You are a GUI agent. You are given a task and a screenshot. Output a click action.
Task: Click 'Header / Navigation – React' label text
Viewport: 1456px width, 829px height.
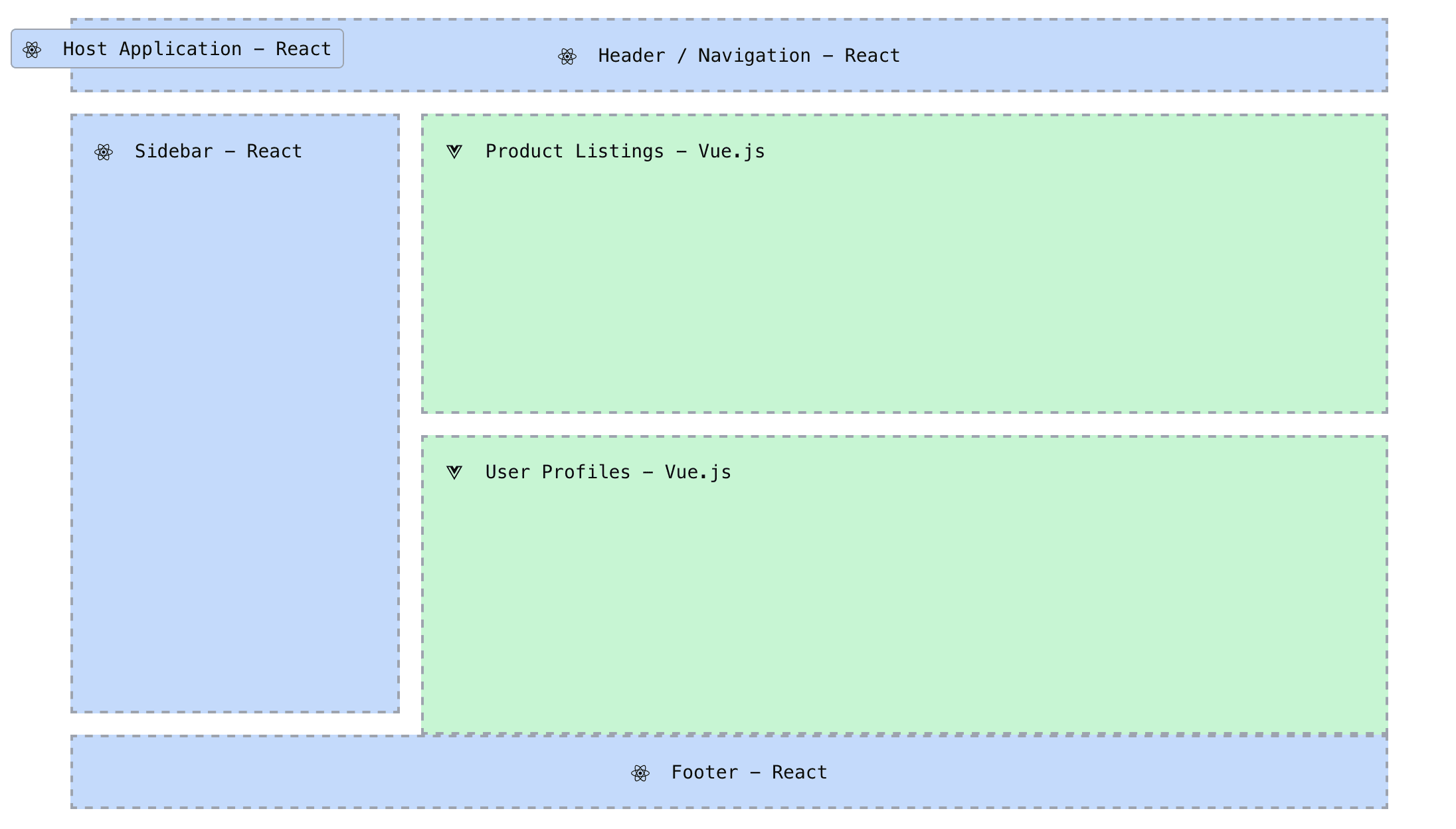[749, 56]
